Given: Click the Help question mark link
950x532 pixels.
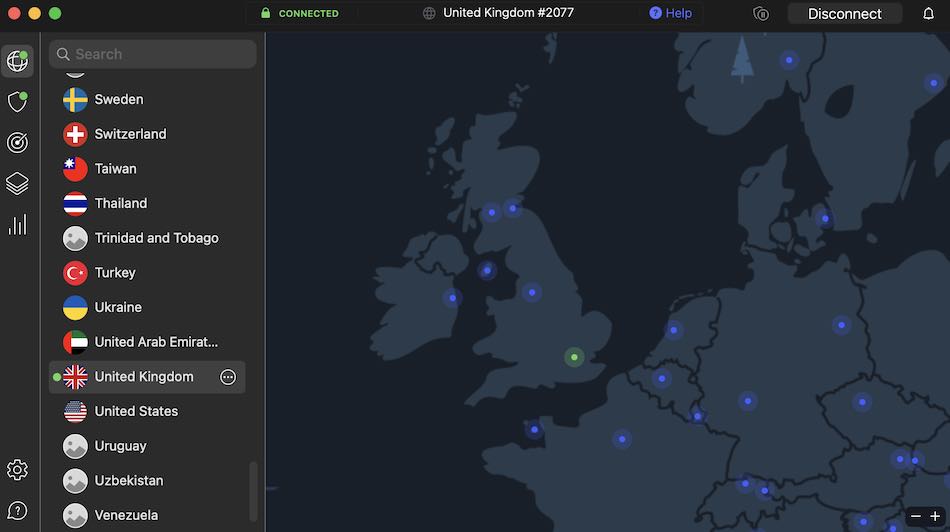Looking at the screenshot, I should pos(670,13).
